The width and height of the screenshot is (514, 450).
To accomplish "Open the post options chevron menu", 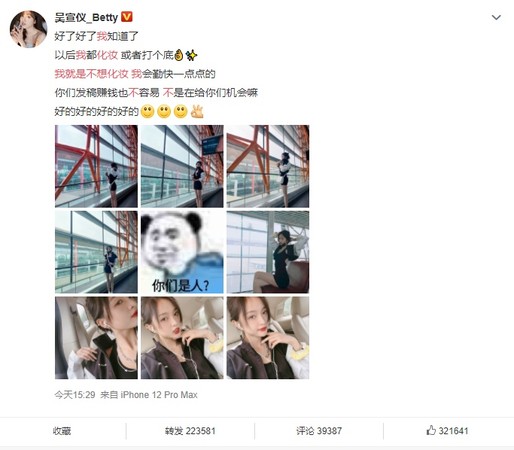I will point(496,17).
